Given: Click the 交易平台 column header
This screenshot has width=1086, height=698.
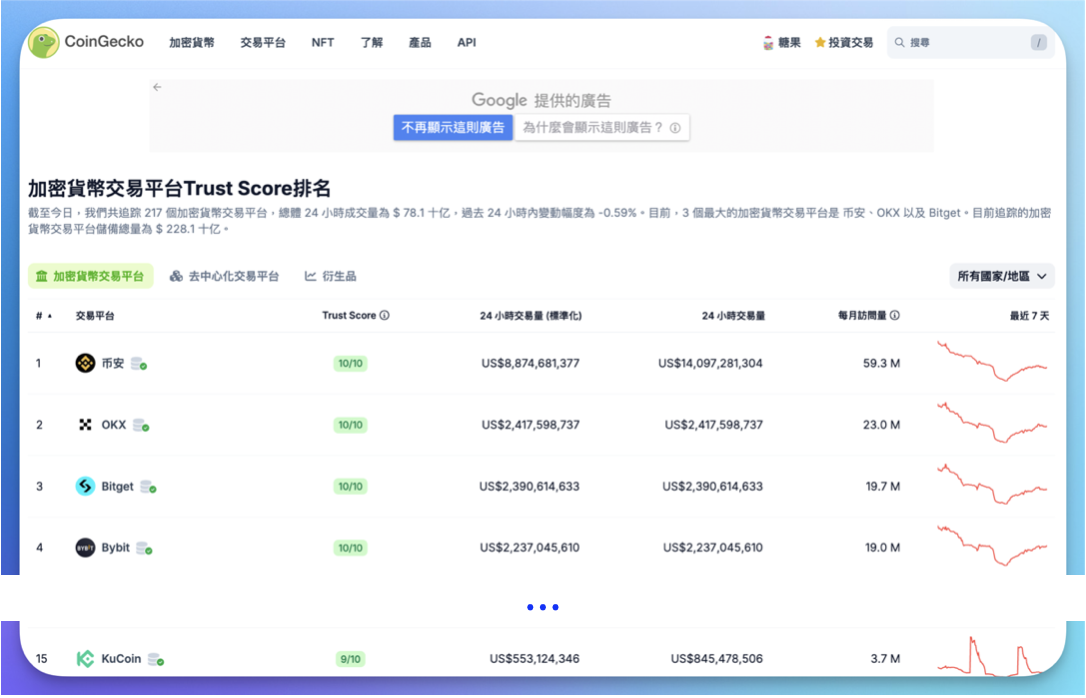Looking at the screenshot, I should click(x=95, y=316).
